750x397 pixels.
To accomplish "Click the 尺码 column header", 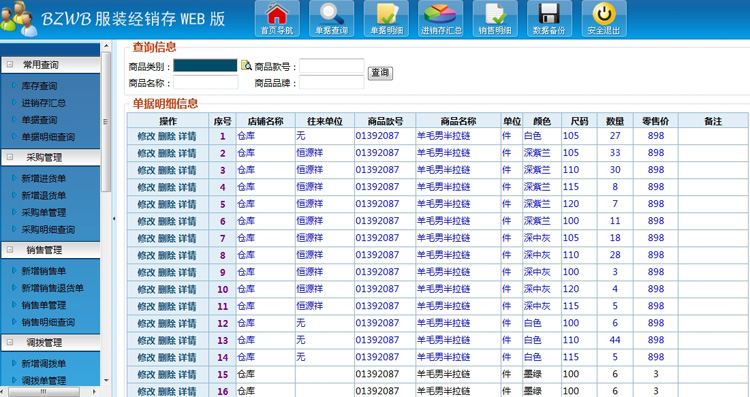I will [579, 121].
